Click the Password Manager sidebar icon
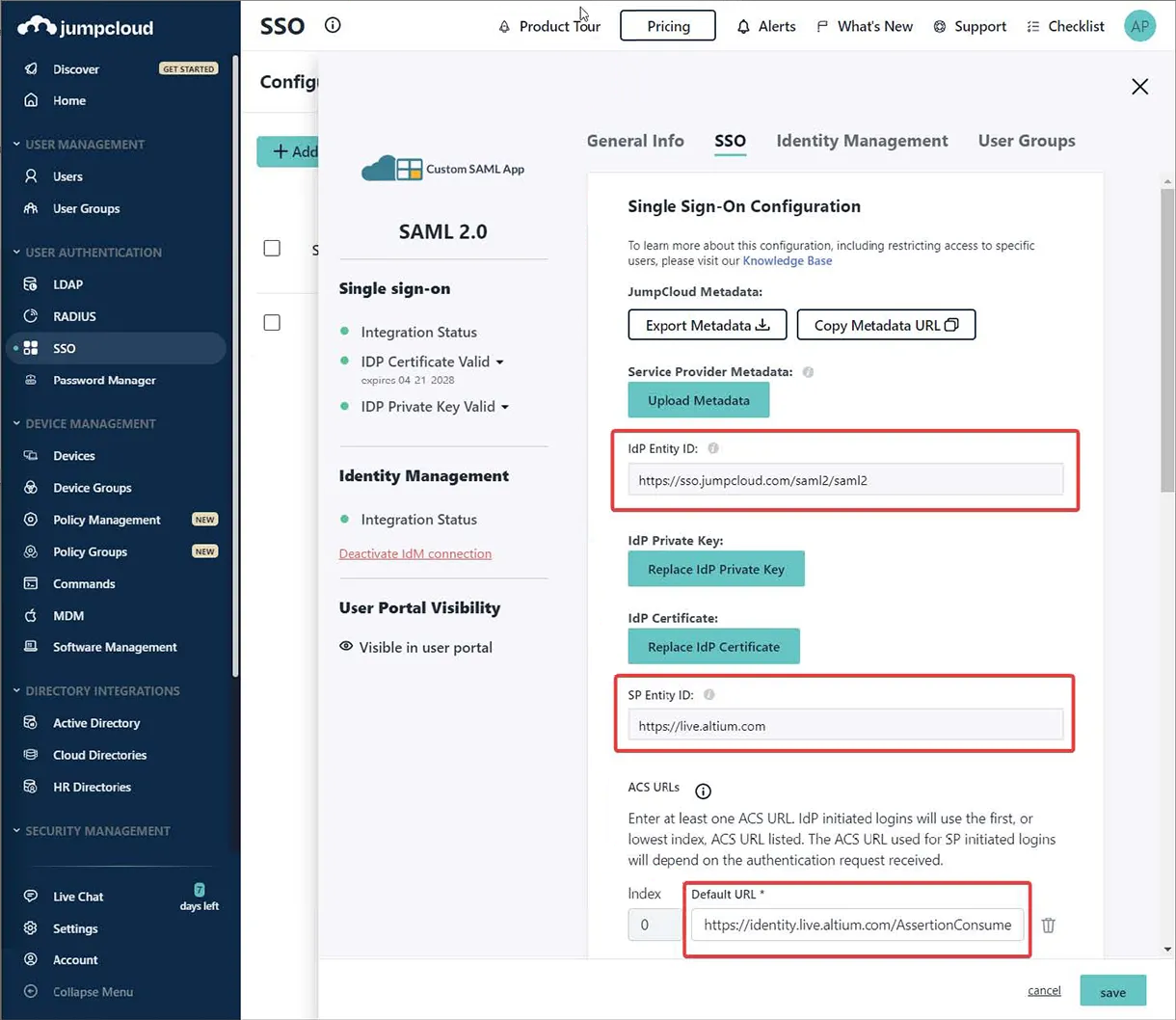Screen dimensions: 1176x1020 click(x=31, y=380)
